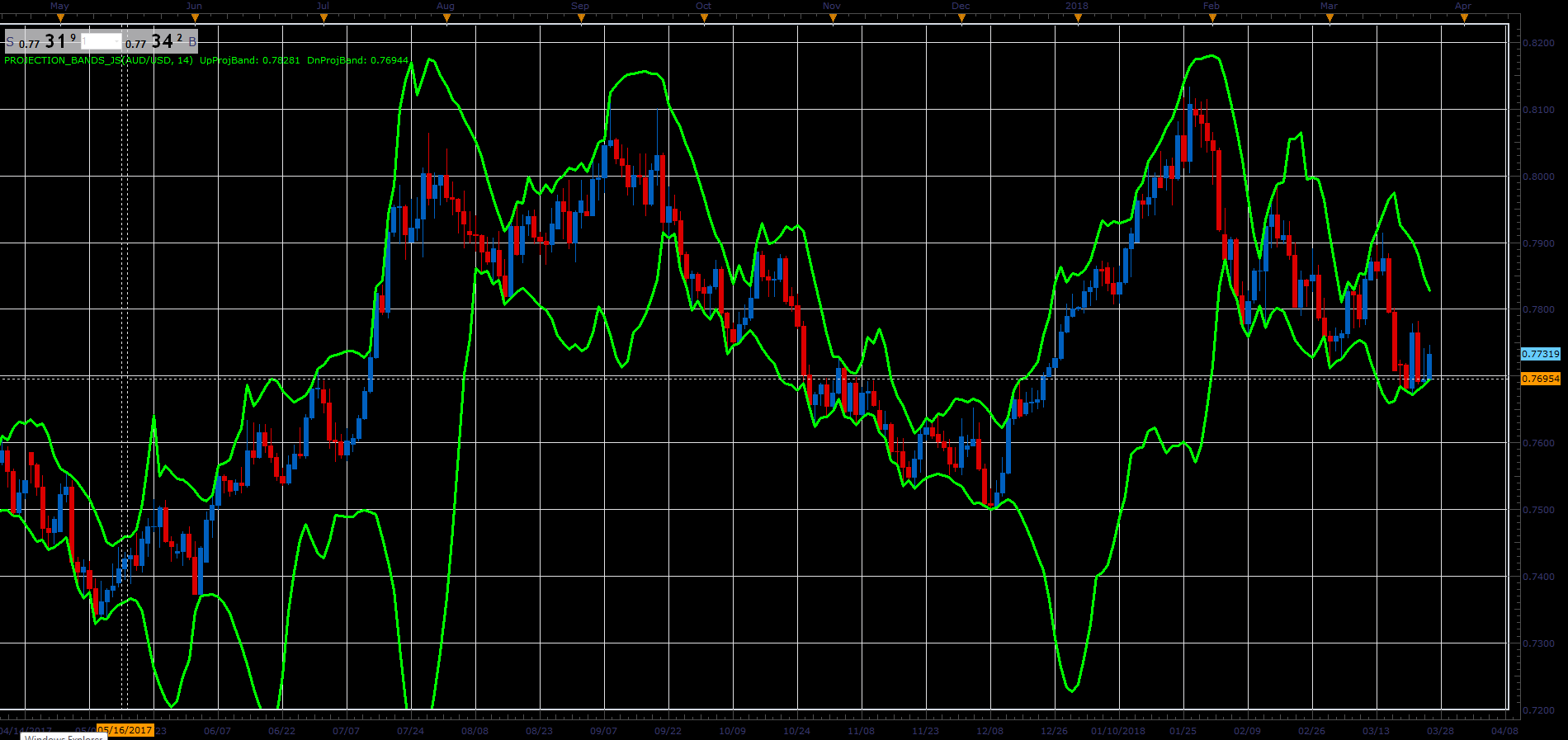Screen dimensions: 1568x740
Task: Click the 11/23 date axis label
Action: pyautogui.click(x=926, y=731)
